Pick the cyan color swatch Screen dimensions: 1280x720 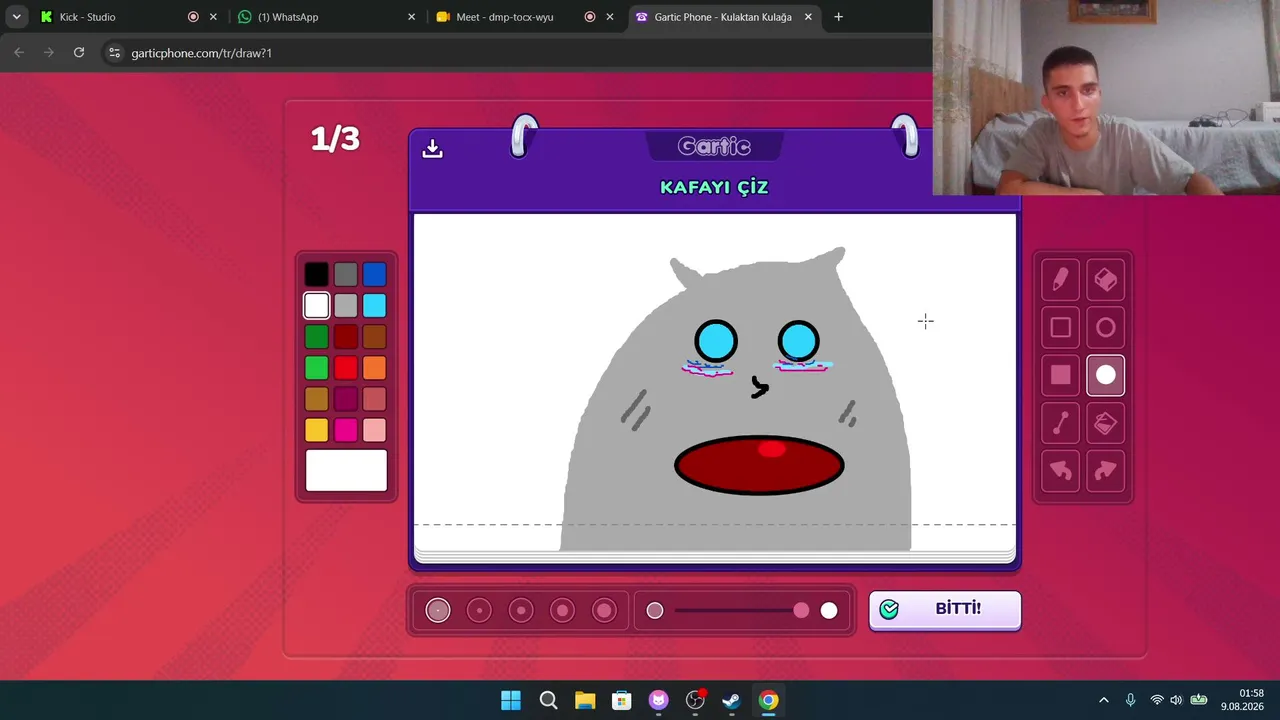[375, 305]
